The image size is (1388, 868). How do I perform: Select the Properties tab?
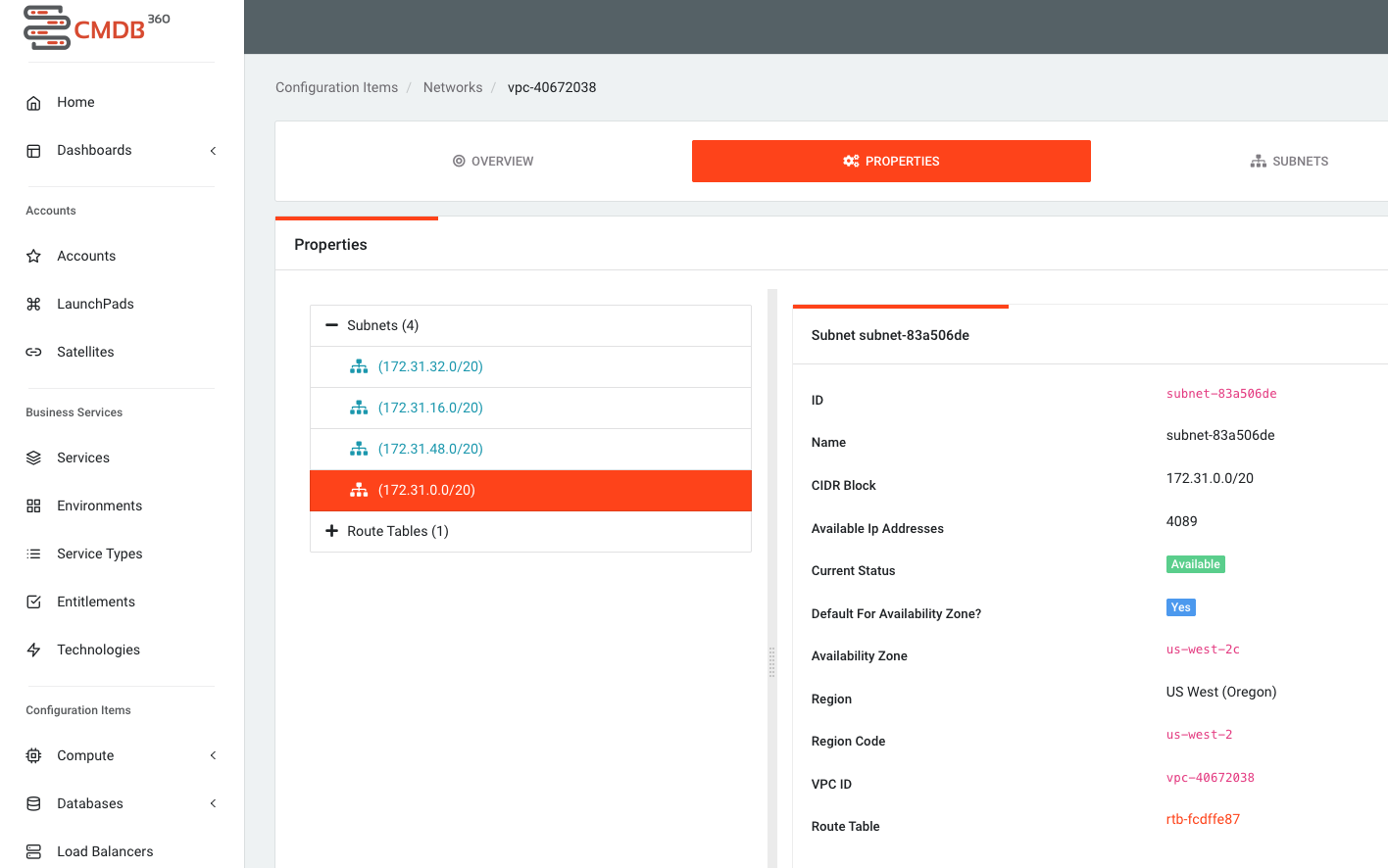[891, 162]
